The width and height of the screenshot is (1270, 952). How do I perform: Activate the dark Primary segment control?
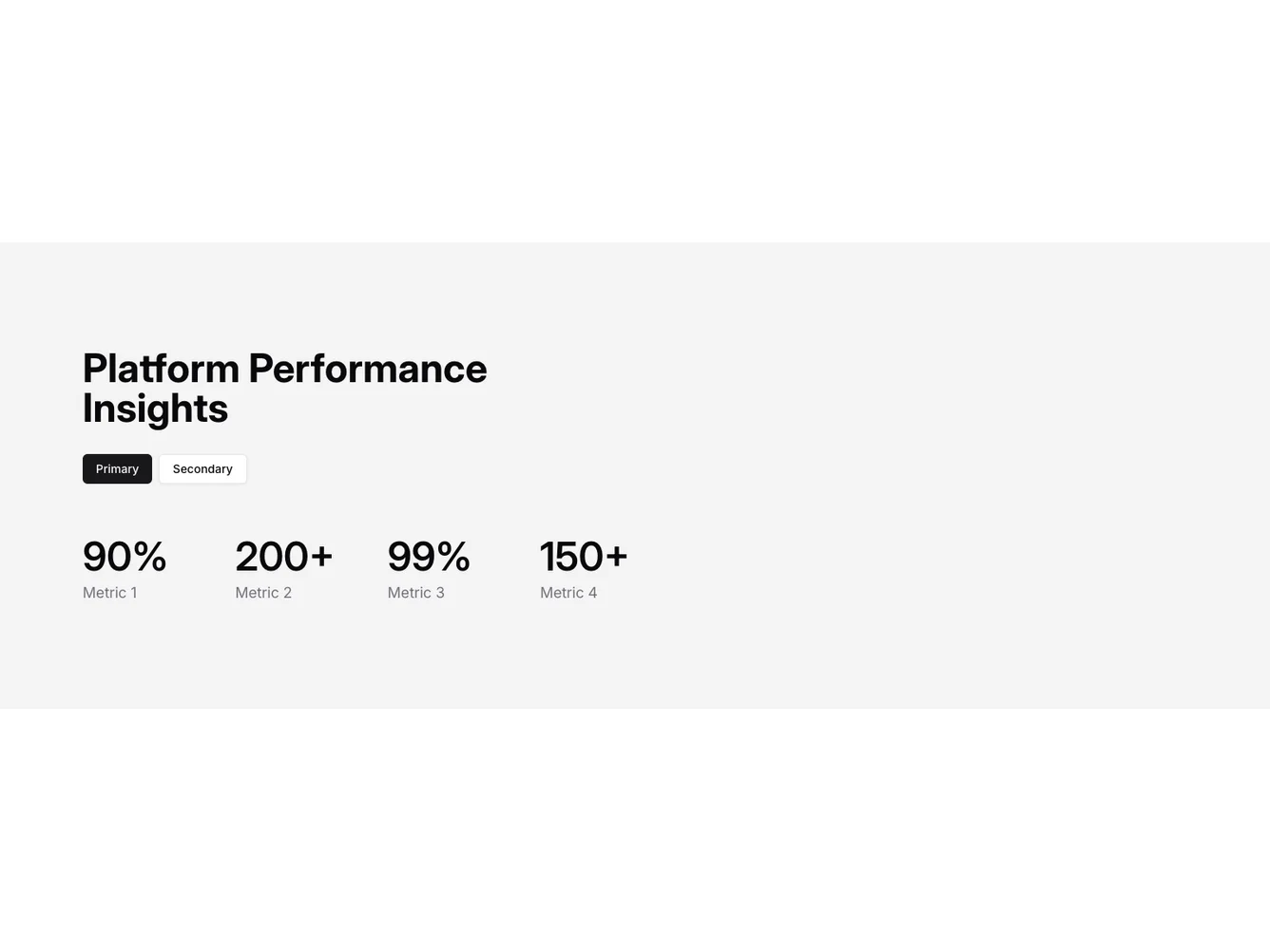click(x=117, y=468)
